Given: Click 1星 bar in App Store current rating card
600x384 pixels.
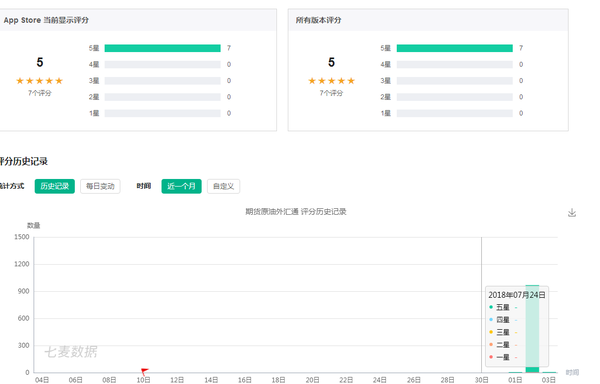Looking at the screenshot, I should coord(163,113).
